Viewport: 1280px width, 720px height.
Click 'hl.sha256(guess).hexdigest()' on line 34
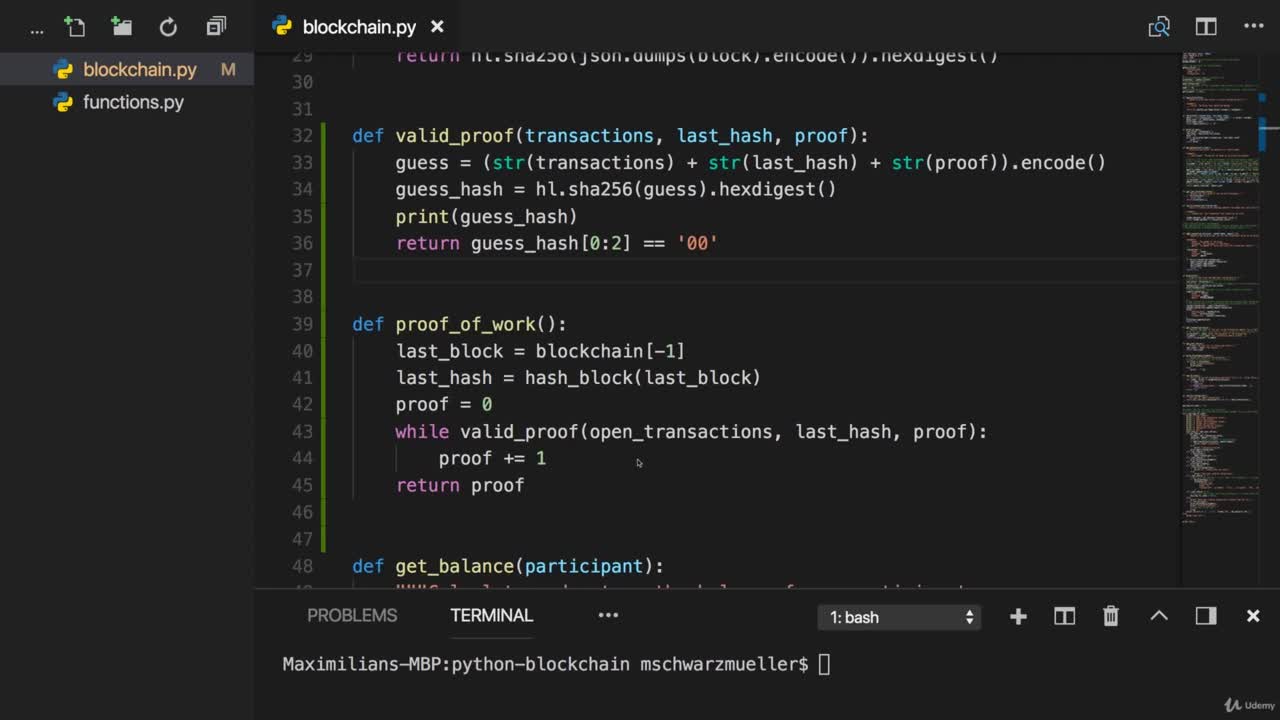[x=686, y=189]
